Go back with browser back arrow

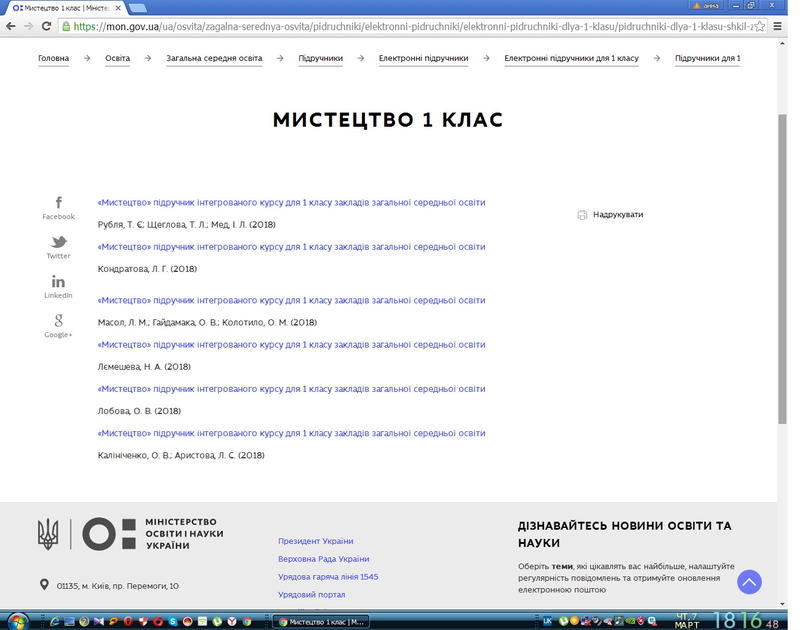11,27
